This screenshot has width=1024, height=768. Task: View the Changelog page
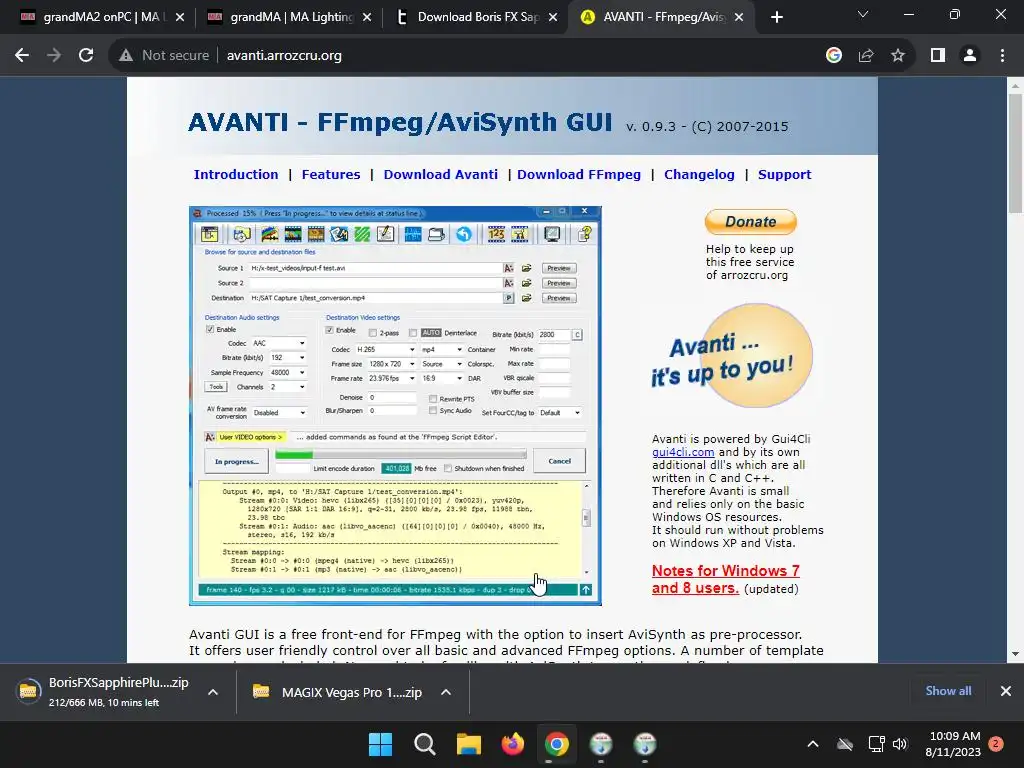tap(699, 174)
